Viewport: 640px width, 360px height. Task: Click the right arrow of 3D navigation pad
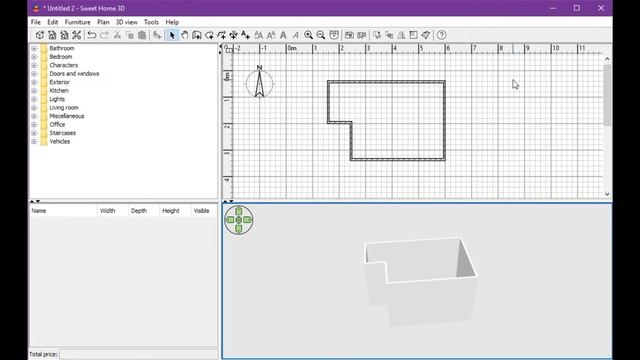point(248,220)
